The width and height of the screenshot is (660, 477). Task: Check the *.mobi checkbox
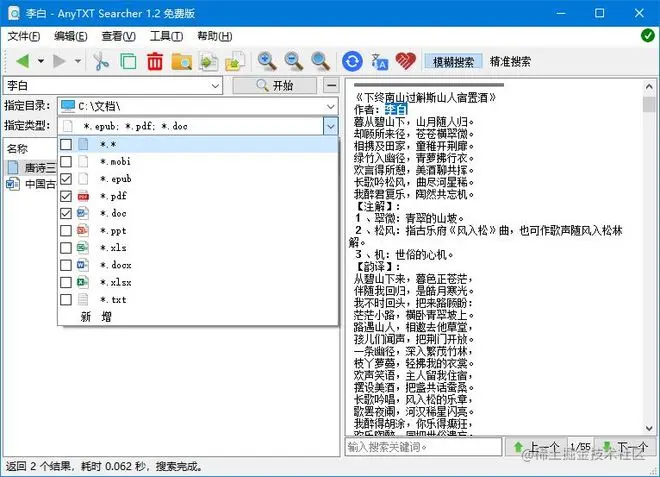(x=66, y=162)
